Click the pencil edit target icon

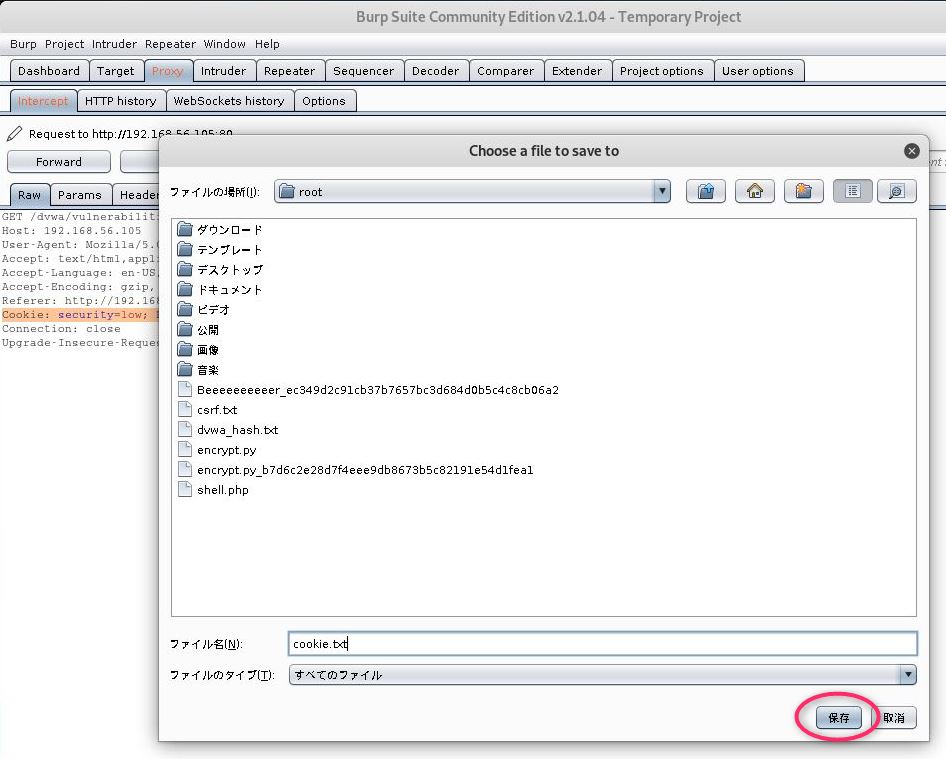point(14,133)
